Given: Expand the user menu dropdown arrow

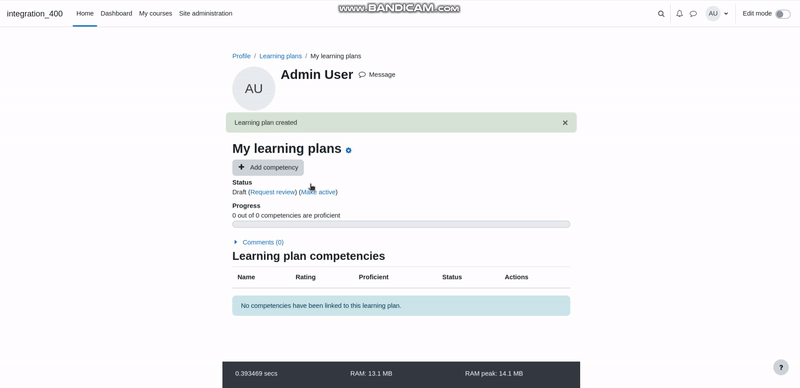Looking at the screenshot, I should point(726,14).
